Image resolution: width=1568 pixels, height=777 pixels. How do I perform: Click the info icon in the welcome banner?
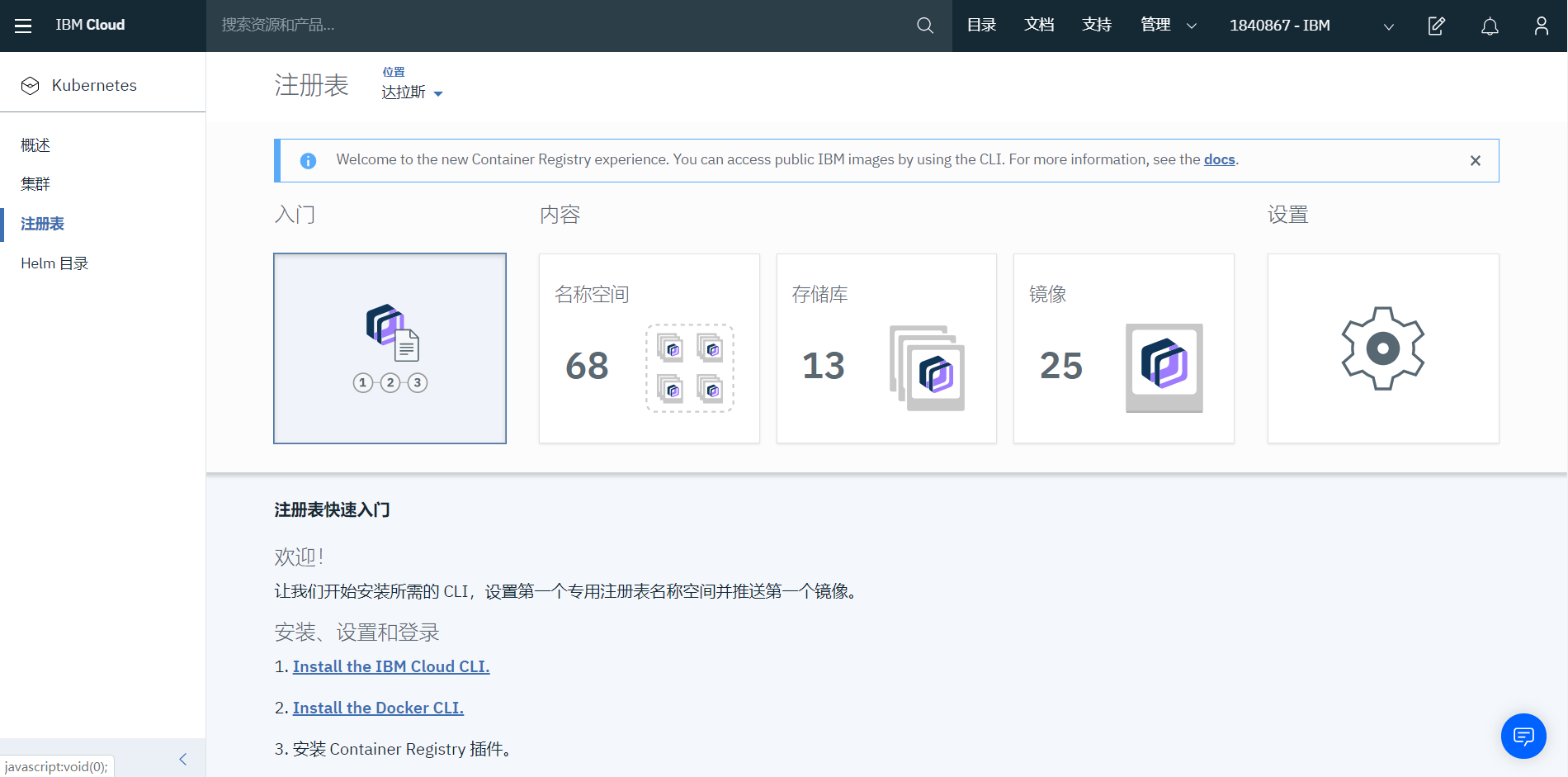[x=308, y=161]
